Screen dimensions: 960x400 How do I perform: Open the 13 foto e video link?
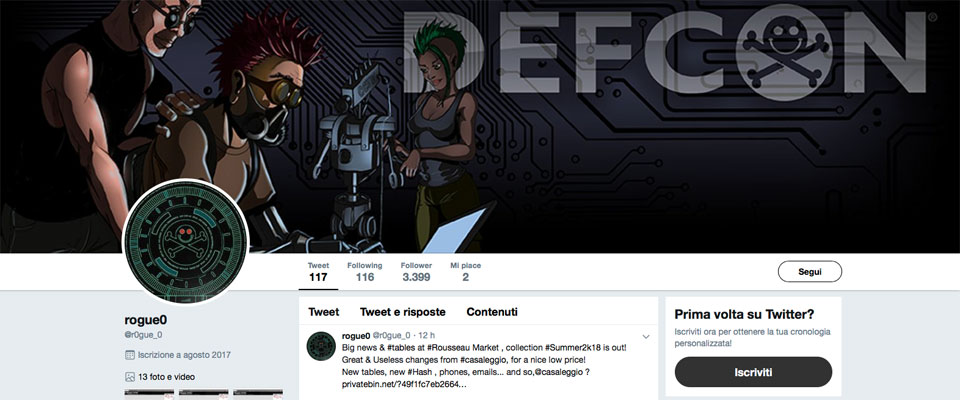[x=167, y=377]
